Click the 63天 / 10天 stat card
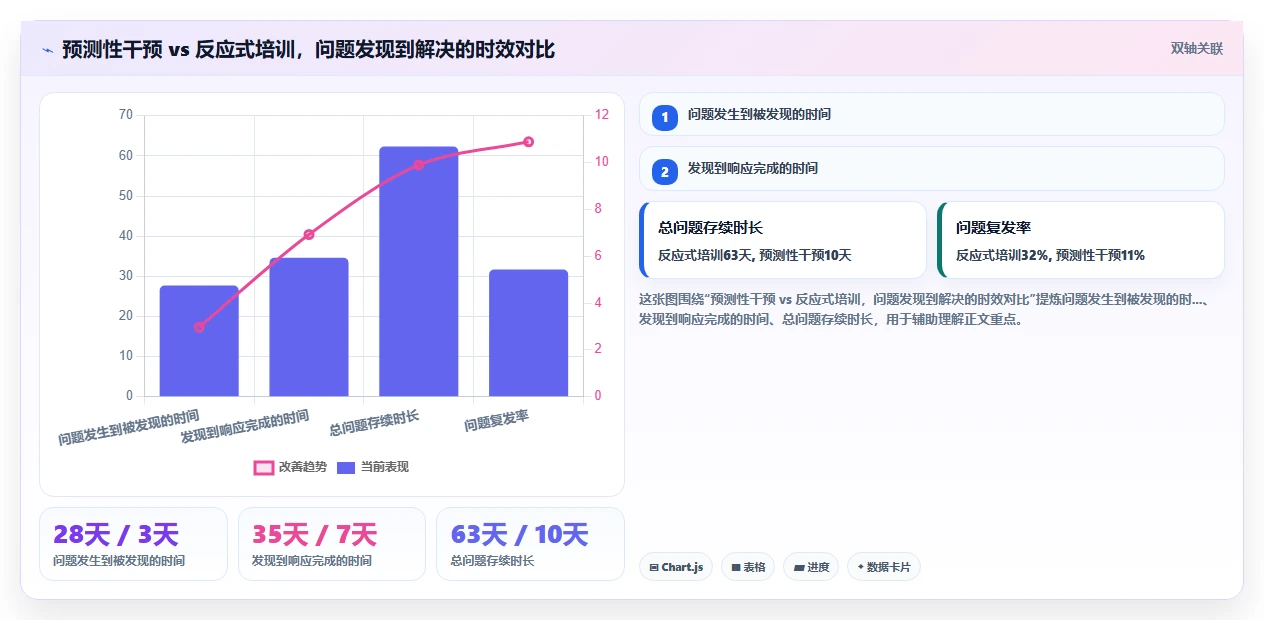Viewport: 1264px width, 620px height. (530, 544)
